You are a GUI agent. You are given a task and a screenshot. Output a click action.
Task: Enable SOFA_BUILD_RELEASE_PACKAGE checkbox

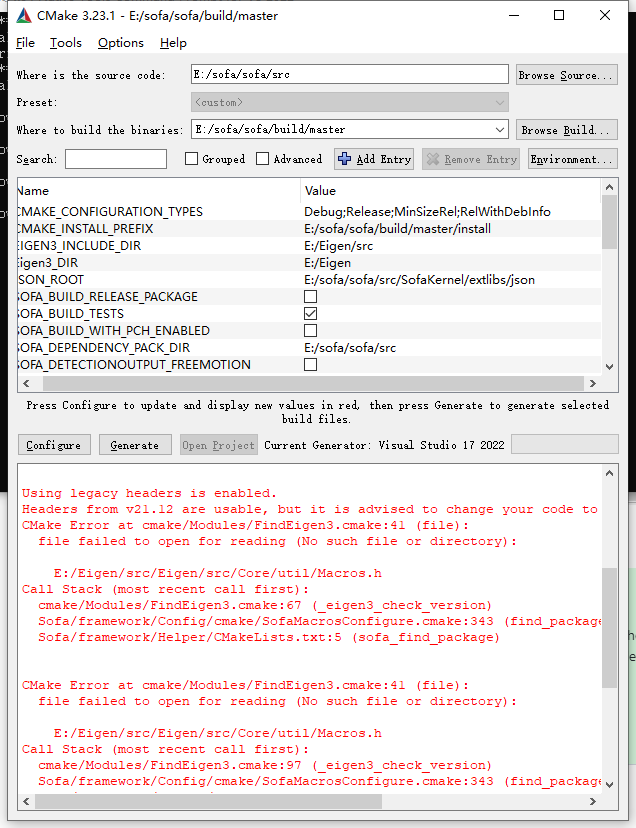coord(311,297)
